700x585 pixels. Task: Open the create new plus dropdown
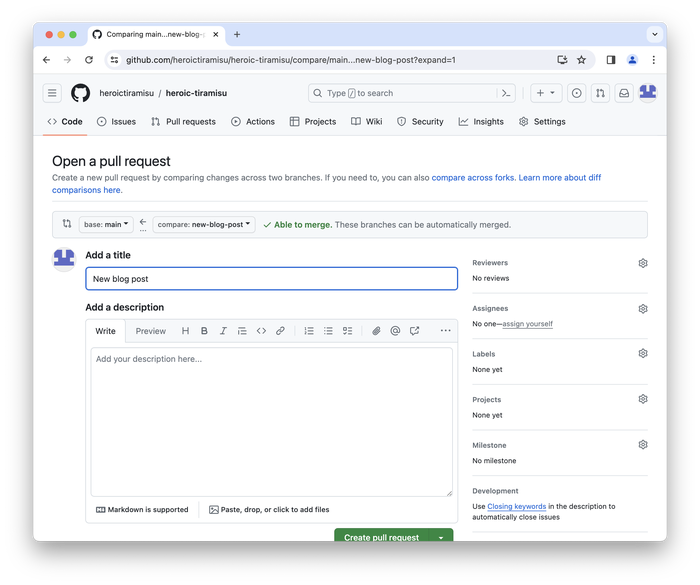click(x=546, y=93)
